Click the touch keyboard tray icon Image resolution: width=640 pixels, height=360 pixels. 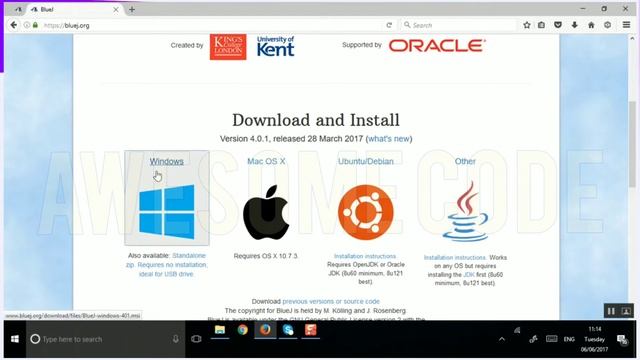coord(551,339)
